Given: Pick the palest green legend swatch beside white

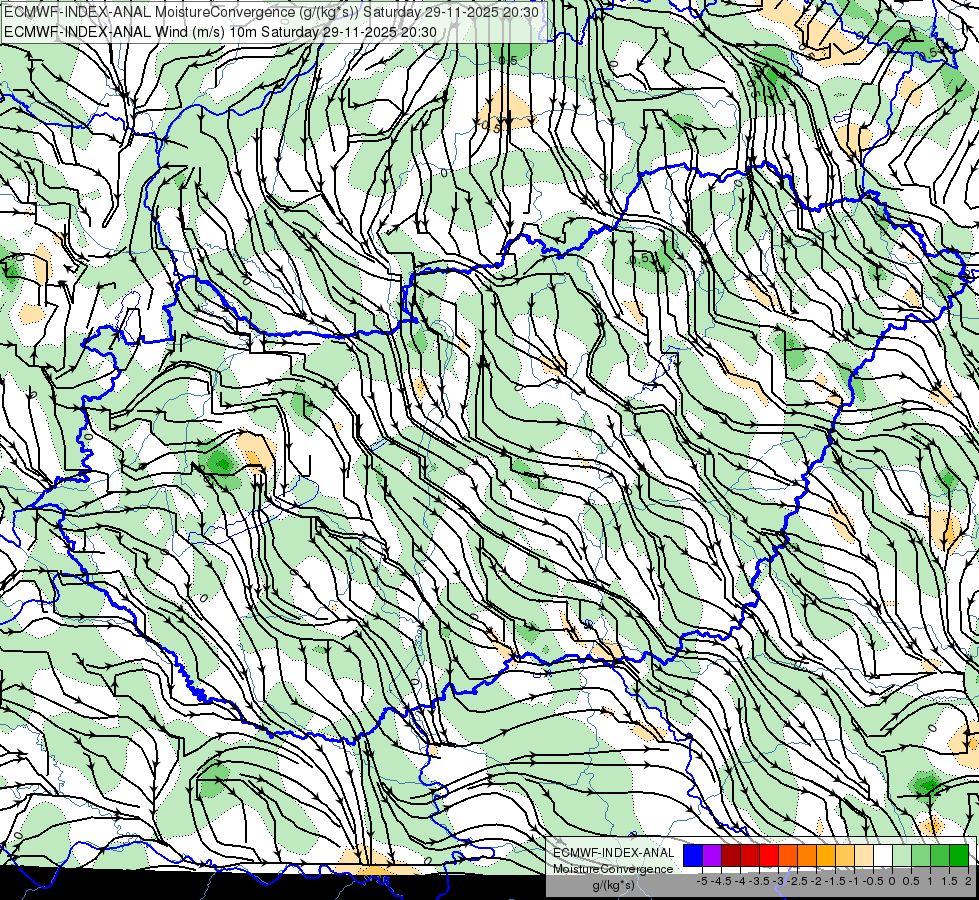Looking at the screenshot, I should tap(902, 855).
